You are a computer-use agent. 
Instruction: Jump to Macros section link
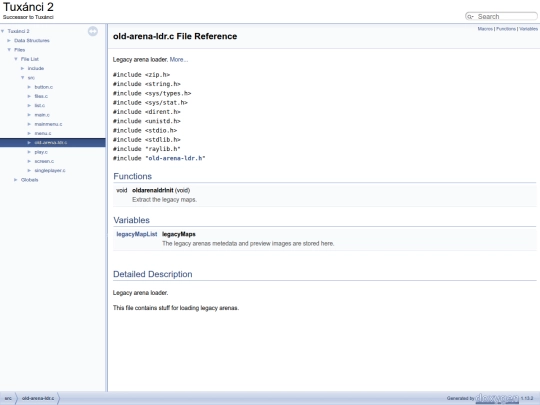click(485, 29)
